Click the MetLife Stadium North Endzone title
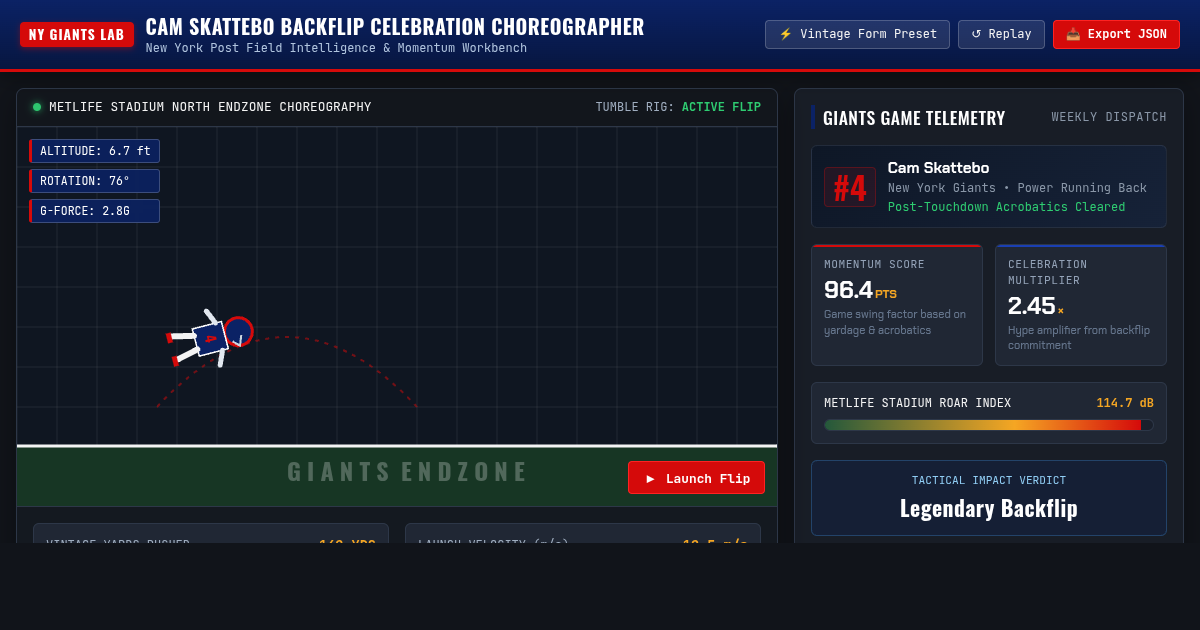This screenshot has height=630, width=1200. click(210, 107)
